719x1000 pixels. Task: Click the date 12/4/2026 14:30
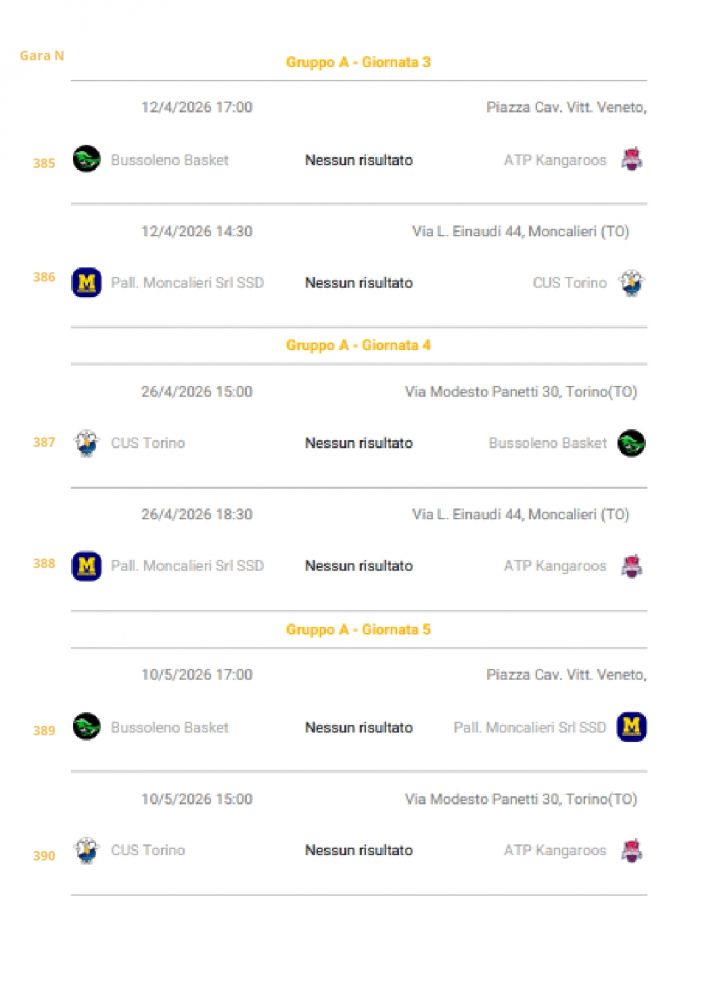(x=197, y=231)
